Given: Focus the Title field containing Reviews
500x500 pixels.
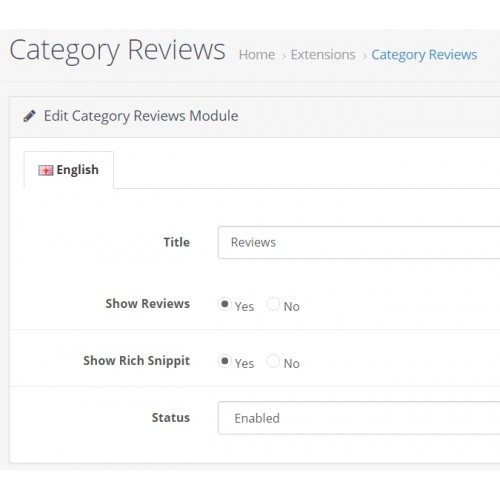Looking at the screenshot, I should [359, 242].
